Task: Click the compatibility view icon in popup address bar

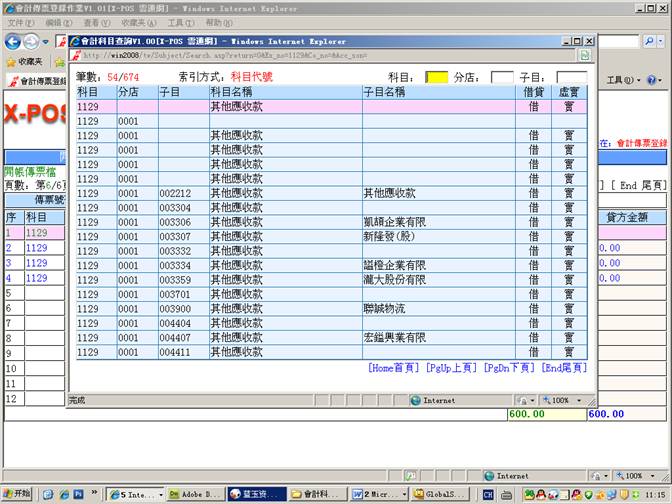Action: click(x=584, y=56)
